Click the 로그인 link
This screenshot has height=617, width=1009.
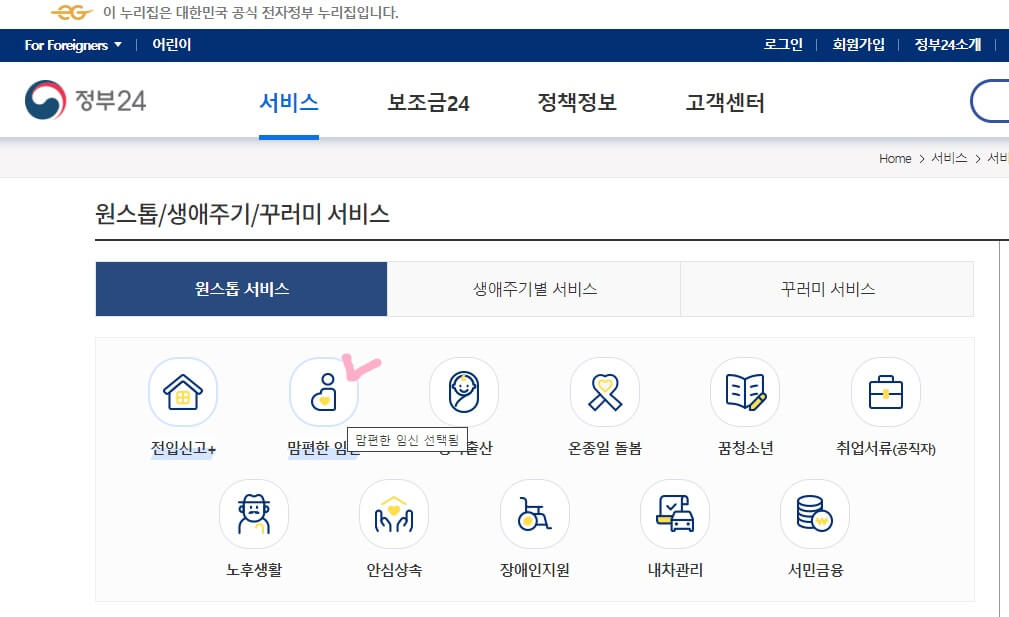(x=779, y=45)
